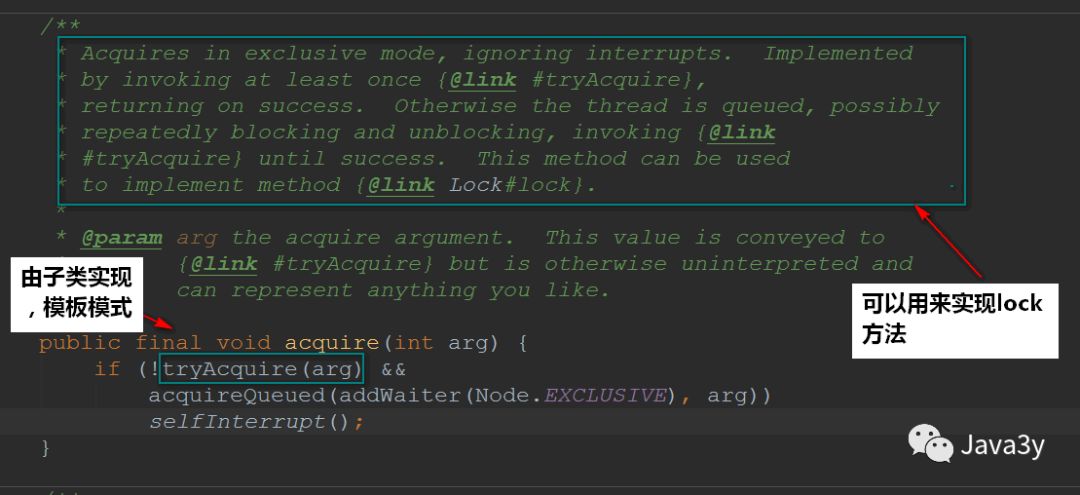Click the '/**' Javadoc opening marker
1080x495 pixels.
[60, 28]
